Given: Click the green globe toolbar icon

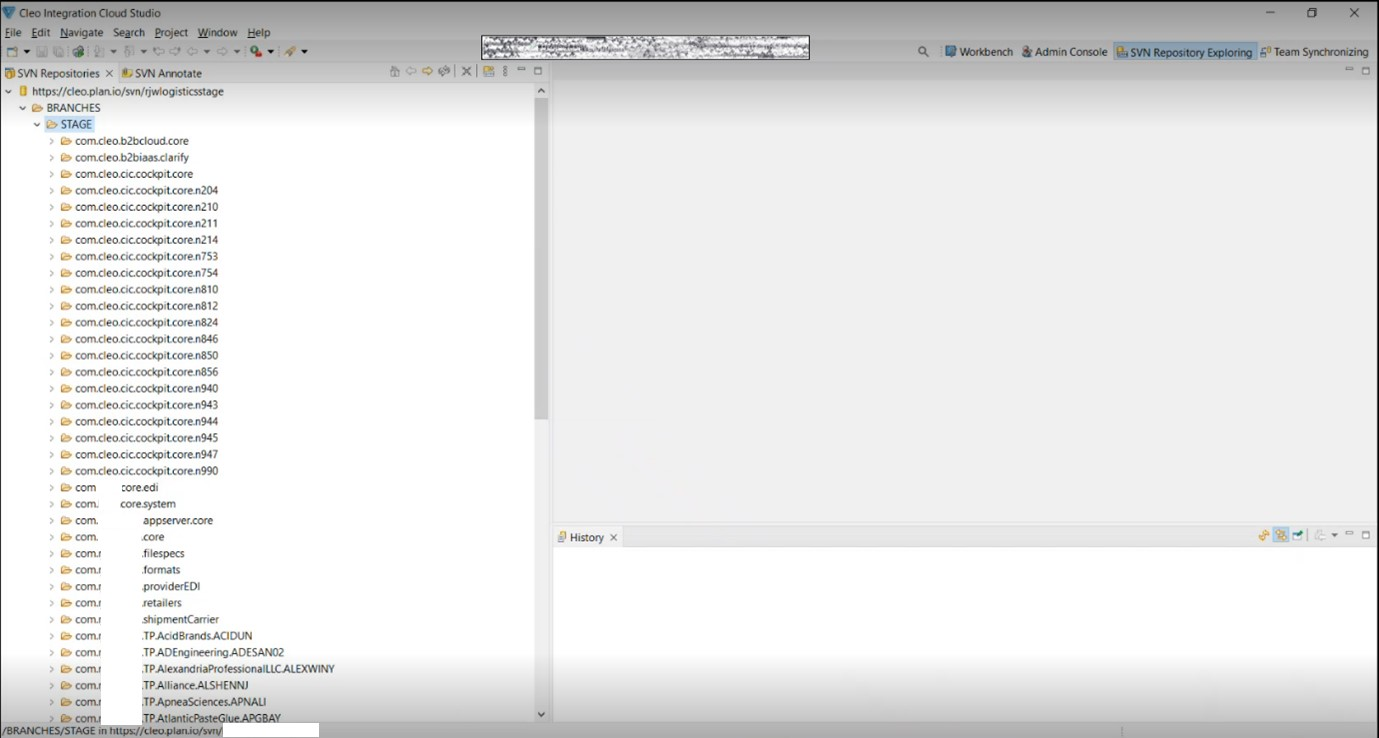Looking at the screenshot, I should coord(78,51).
